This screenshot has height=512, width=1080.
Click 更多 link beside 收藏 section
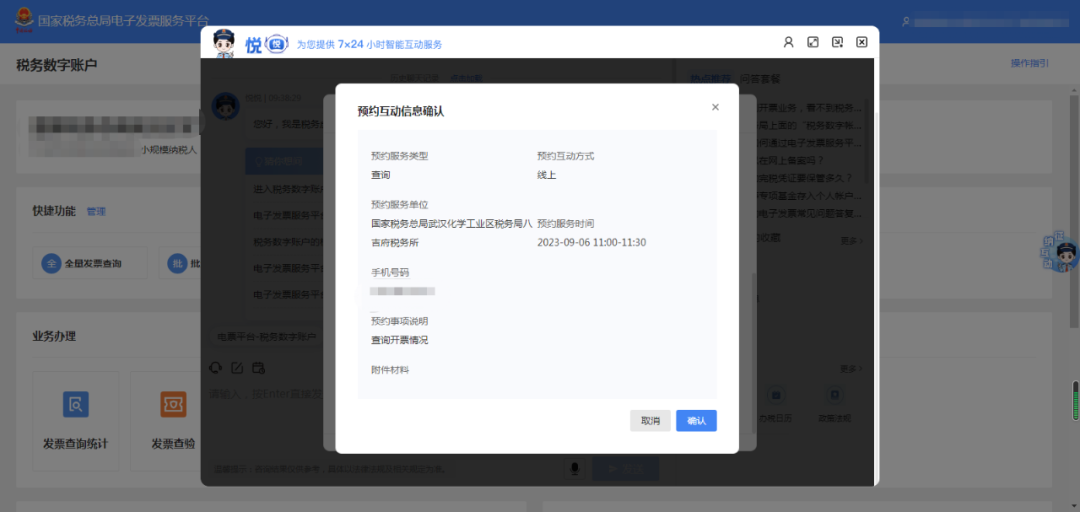tap(851, 241)
